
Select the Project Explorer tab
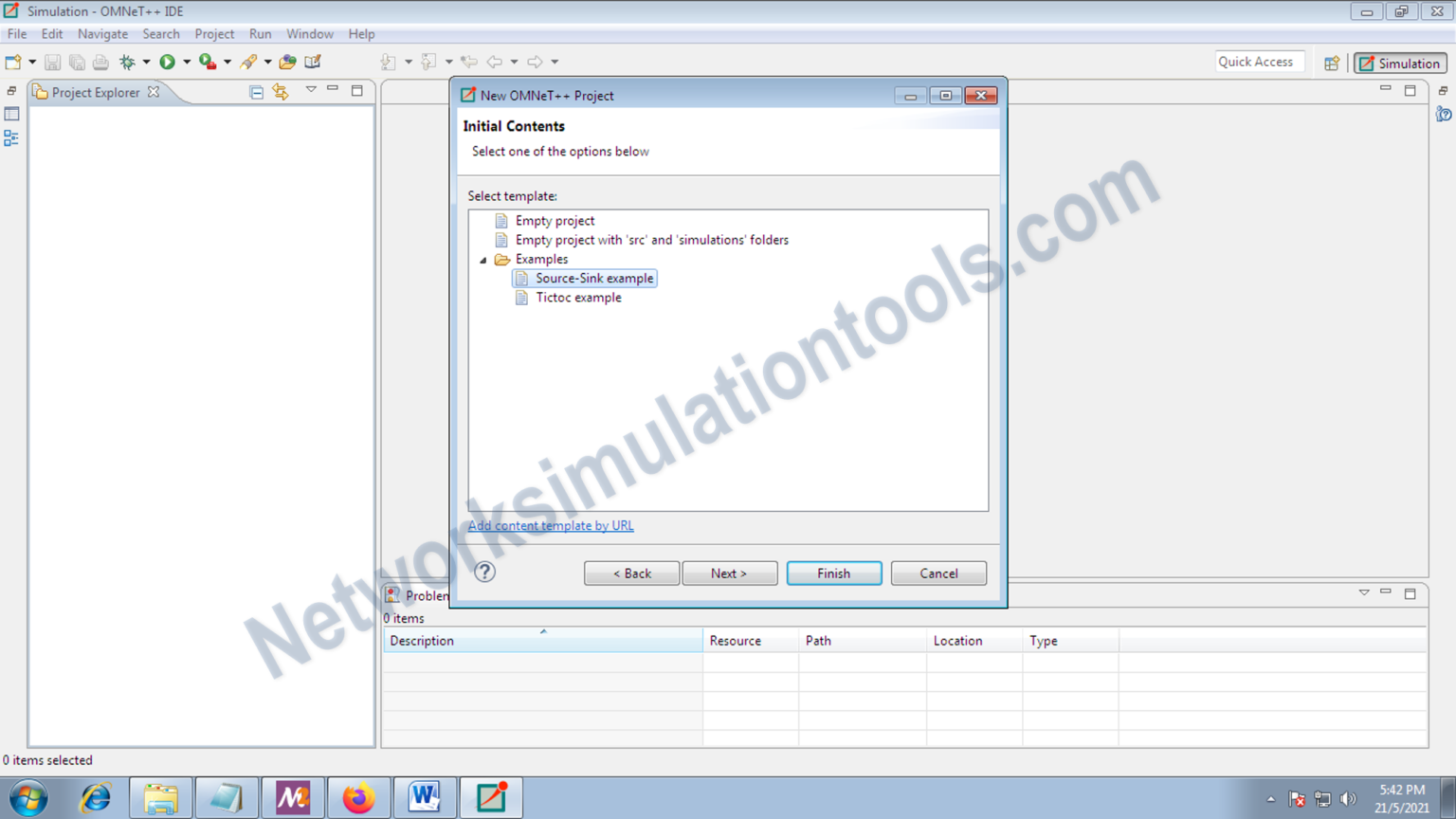click(x=95, y=92)
